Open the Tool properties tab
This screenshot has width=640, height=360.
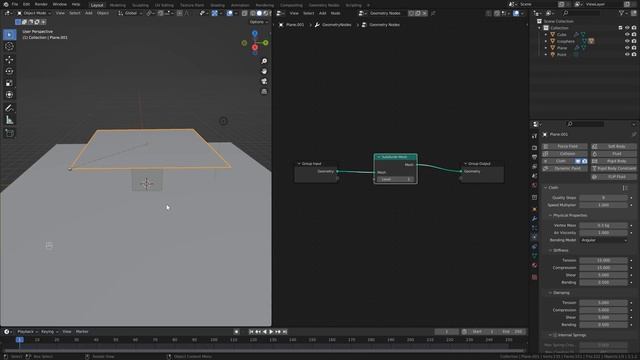(x=535, y=136)
